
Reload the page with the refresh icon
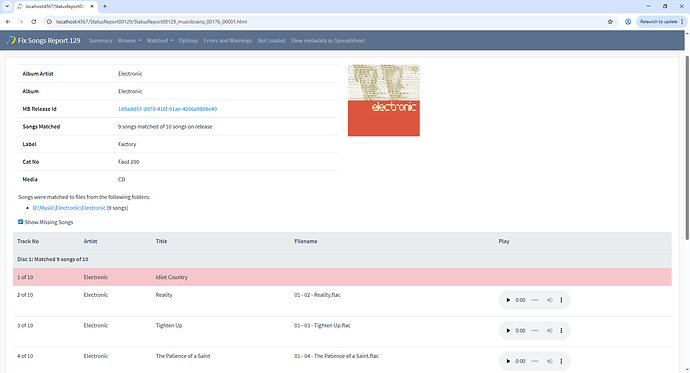pyautogui.click(x=33, y=22)
